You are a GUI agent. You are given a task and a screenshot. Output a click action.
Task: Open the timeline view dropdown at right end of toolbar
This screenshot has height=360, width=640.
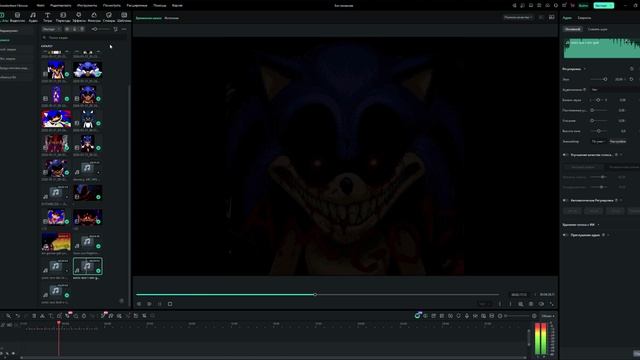547,316
